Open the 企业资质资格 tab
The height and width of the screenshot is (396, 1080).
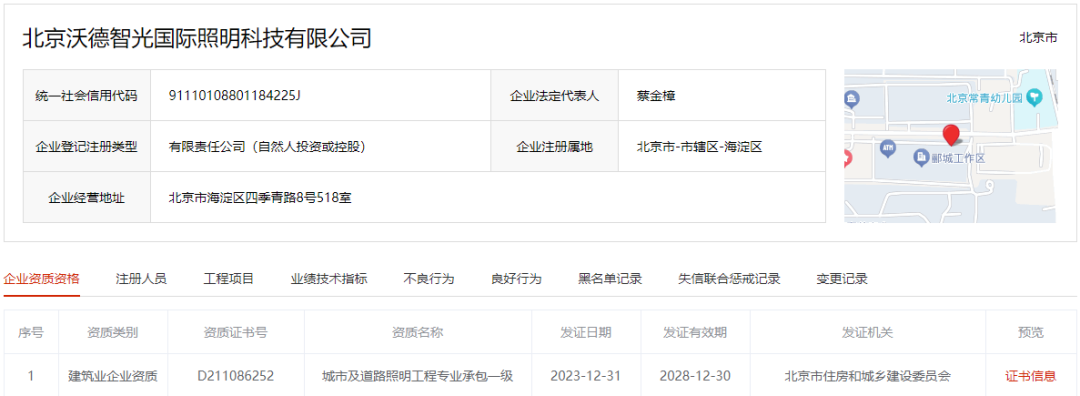click(x=41, y=279)
